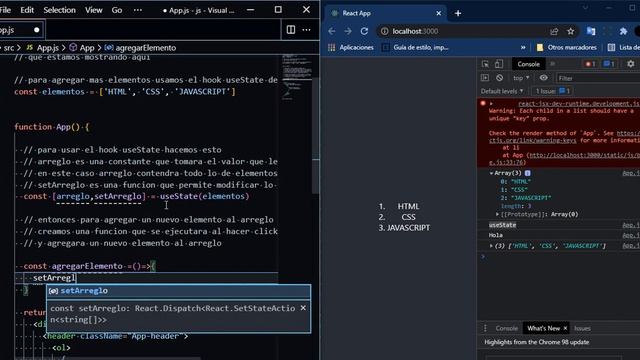This screenshot has width=640, height=360.
Task: Close the React App tab
Action: (439, 13)
